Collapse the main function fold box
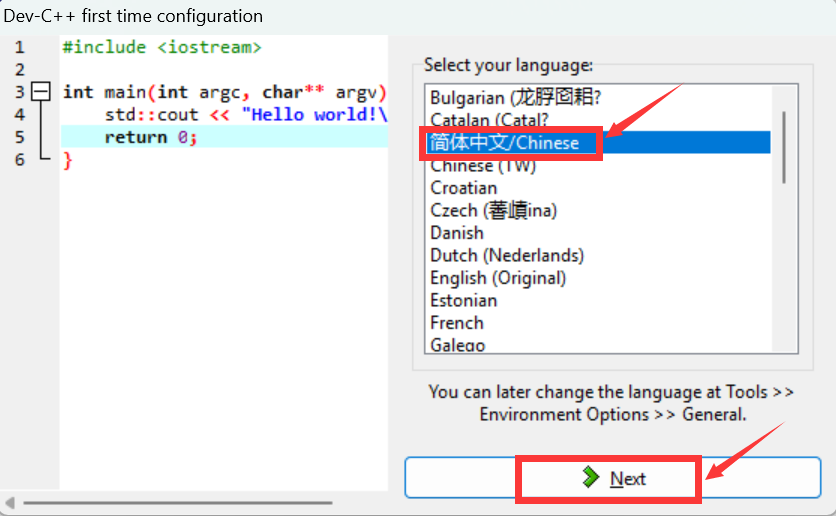The height and width of the screenshot is (516, 836). point(41,92)
